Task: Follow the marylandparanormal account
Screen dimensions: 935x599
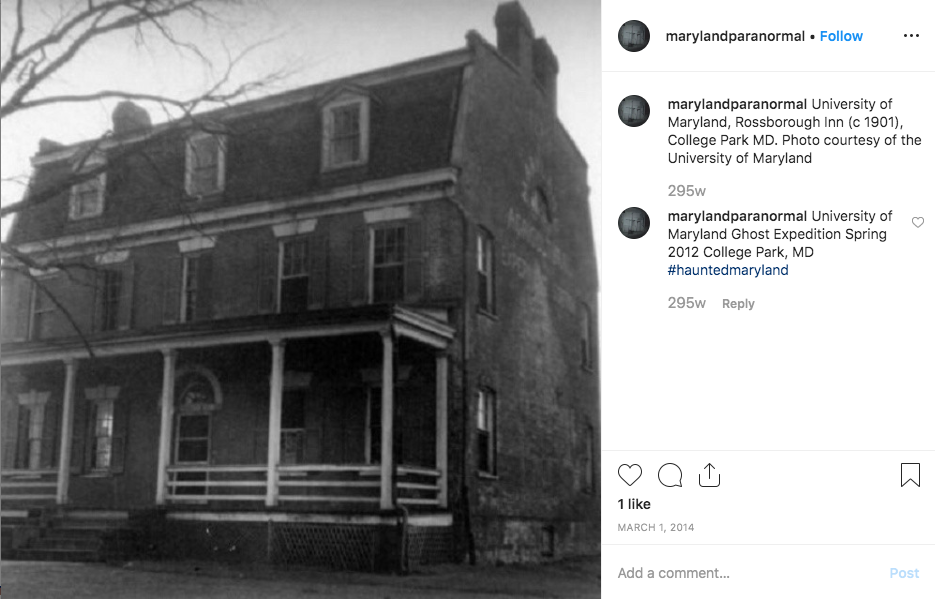Action: [841, 36]
